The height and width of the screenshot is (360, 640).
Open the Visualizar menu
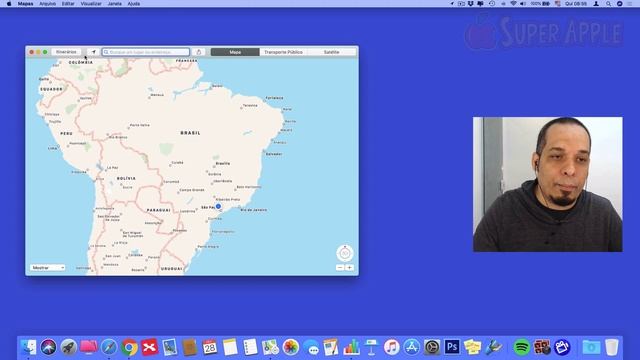pyautogui.click(x=91, y=4)
